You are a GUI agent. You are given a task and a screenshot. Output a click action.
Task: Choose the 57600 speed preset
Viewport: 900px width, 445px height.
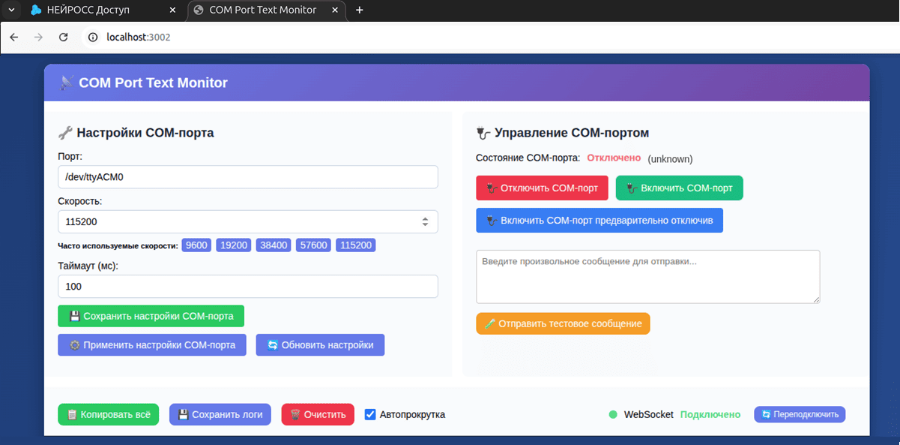coord(313,245)
